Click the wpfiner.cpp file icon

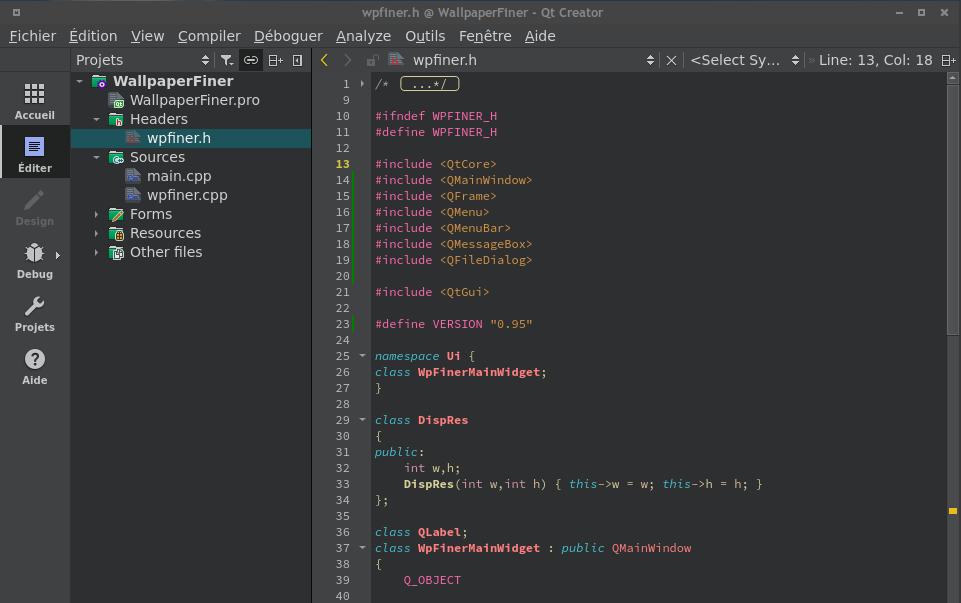133,195
